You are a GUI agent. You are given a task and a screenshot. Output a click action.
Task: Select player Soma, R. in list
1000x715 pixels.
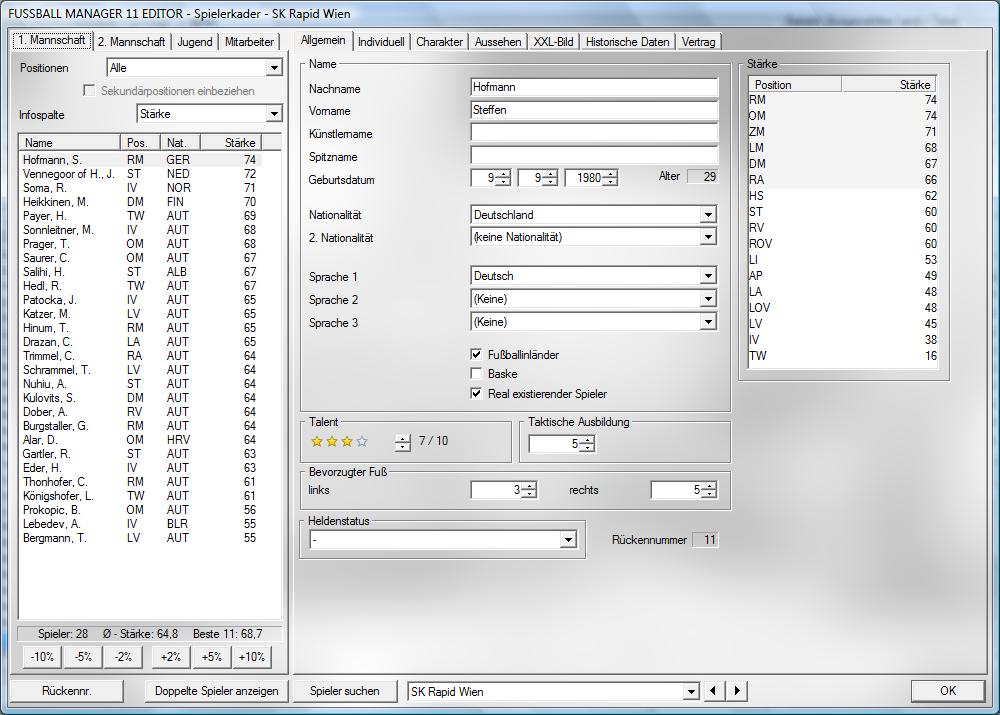click(x=140, y=188)
